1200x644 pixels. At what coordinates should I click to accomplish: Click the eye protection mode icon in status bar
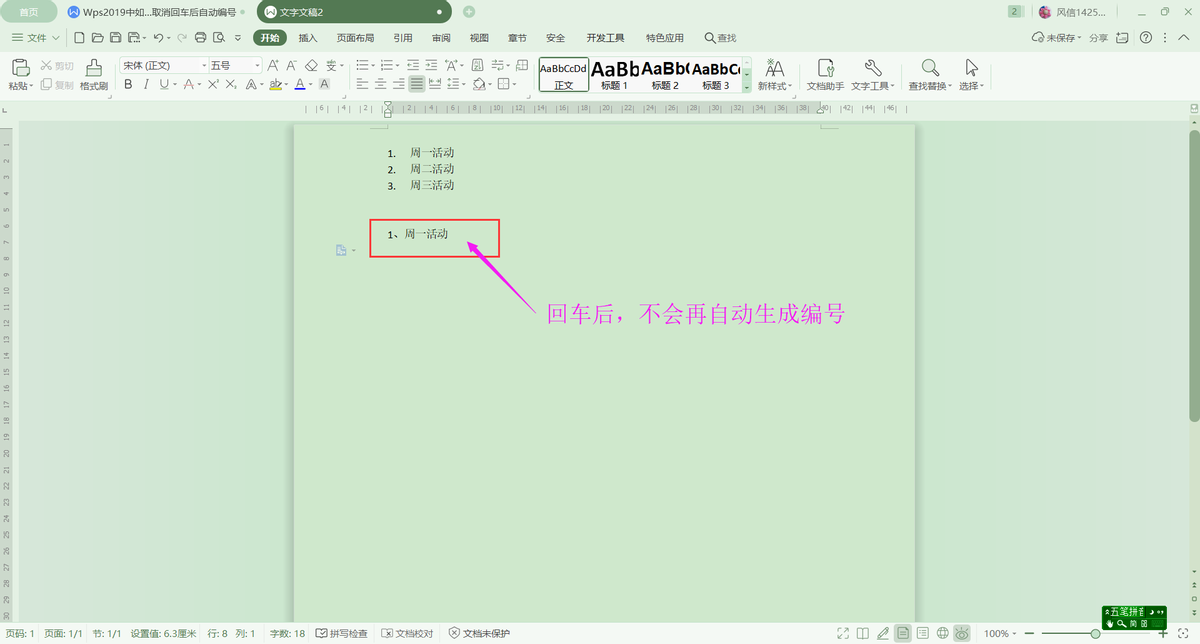pos(962,633)
